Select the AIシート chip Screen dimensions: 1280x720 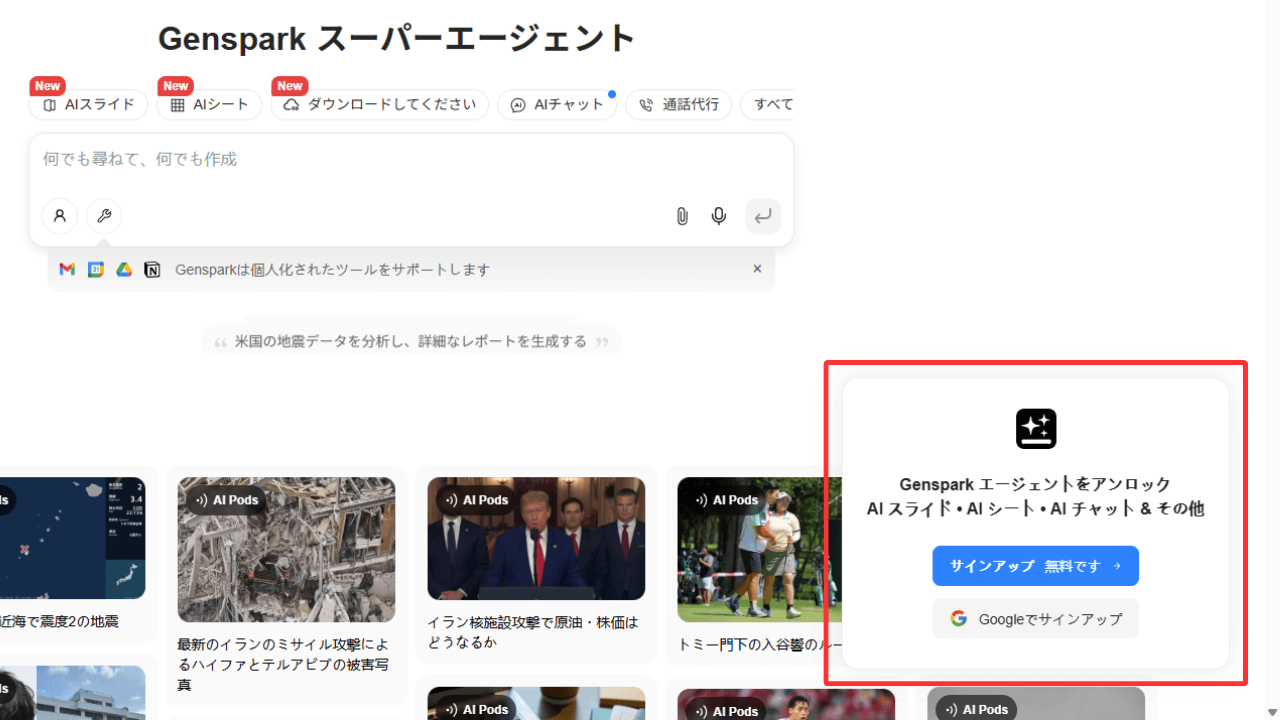pos(210,105)
